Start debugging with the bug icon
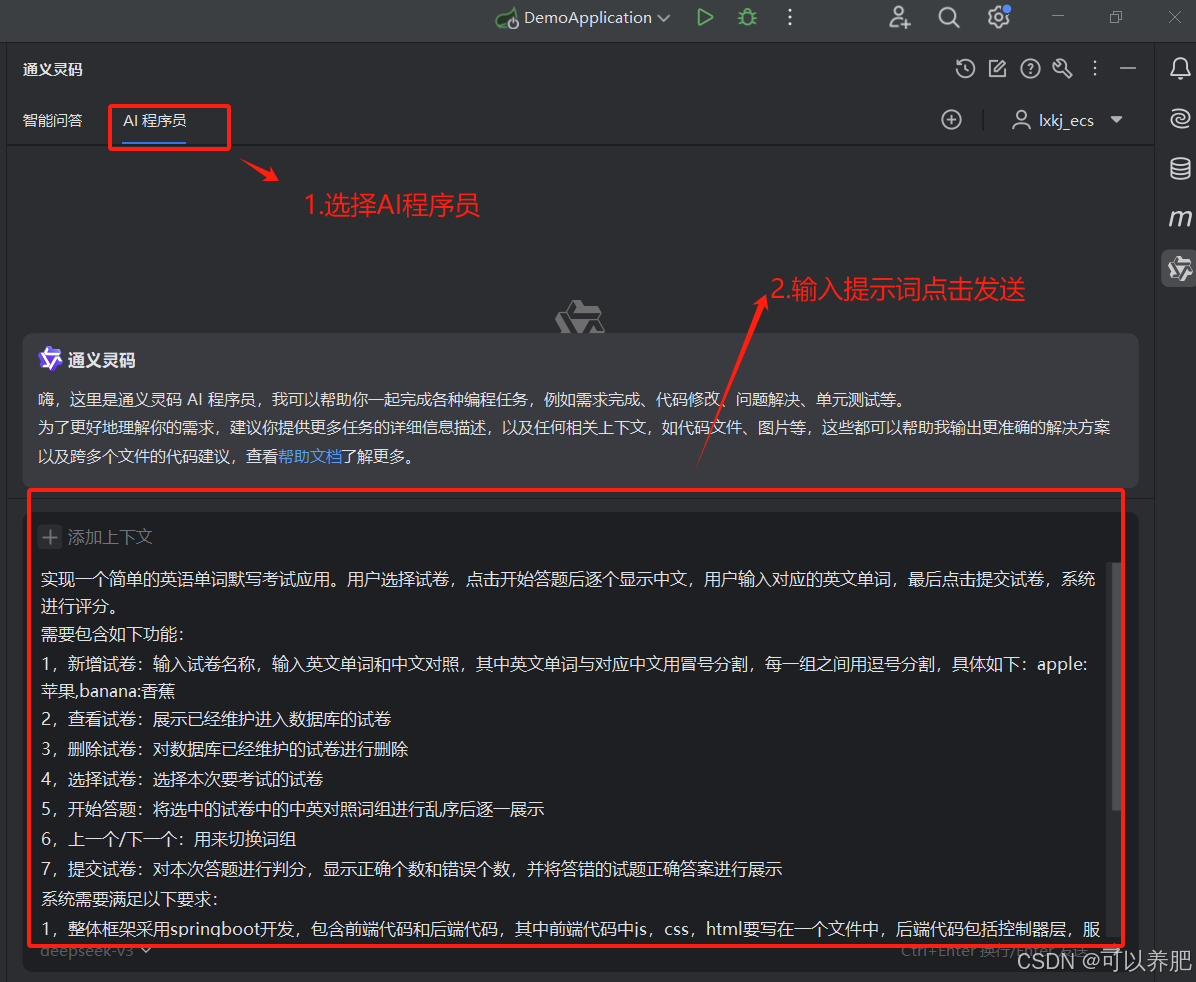The image size is (1196, 982). (x=748, y=18)
